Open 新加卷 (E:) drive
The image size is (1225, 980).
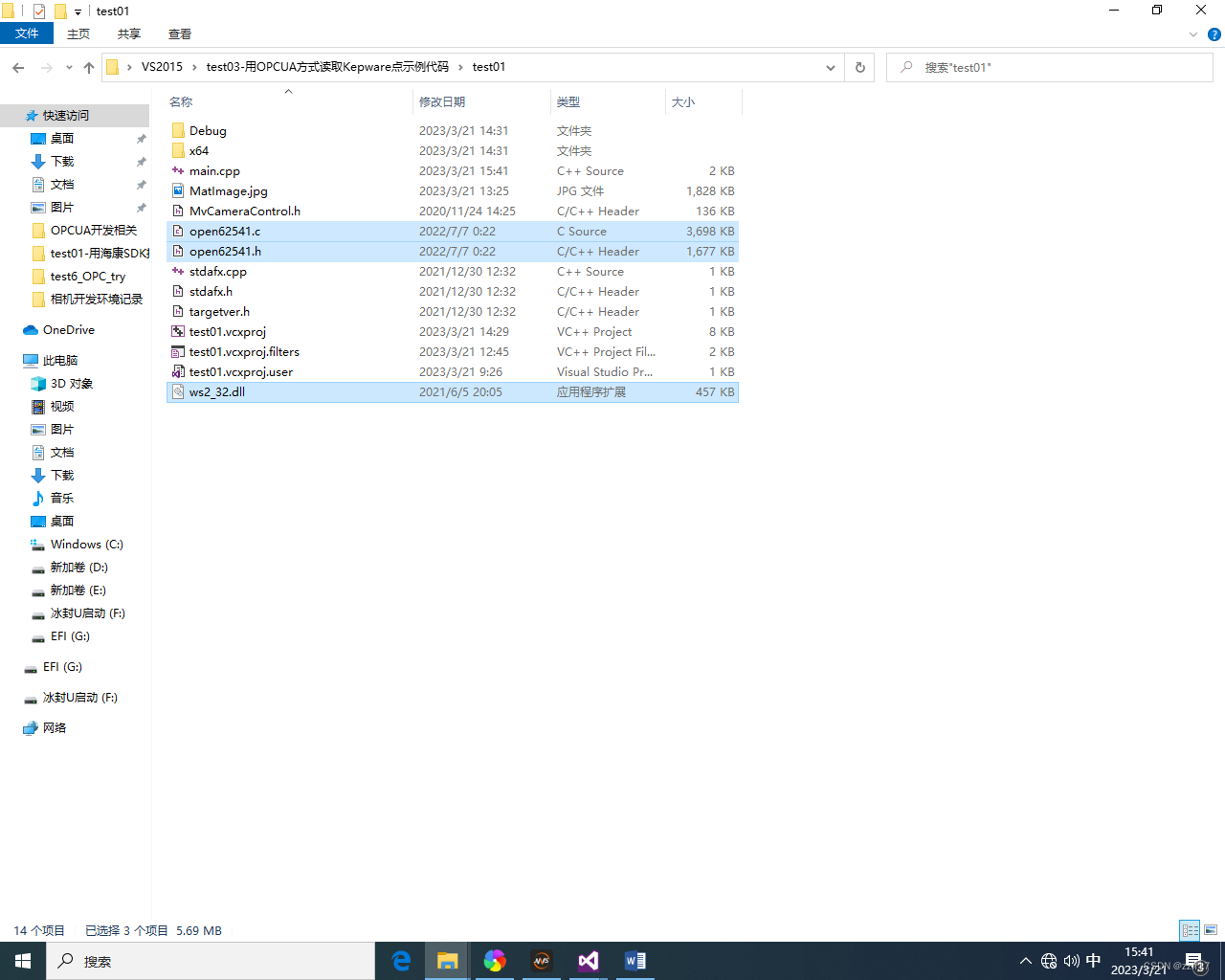tap(78, 590)
